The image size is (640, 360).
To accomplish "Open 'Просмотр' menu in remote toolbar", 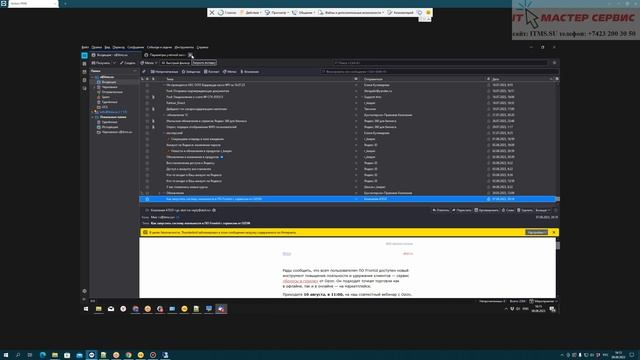I will pyautogui.click(x=276, y=13).
